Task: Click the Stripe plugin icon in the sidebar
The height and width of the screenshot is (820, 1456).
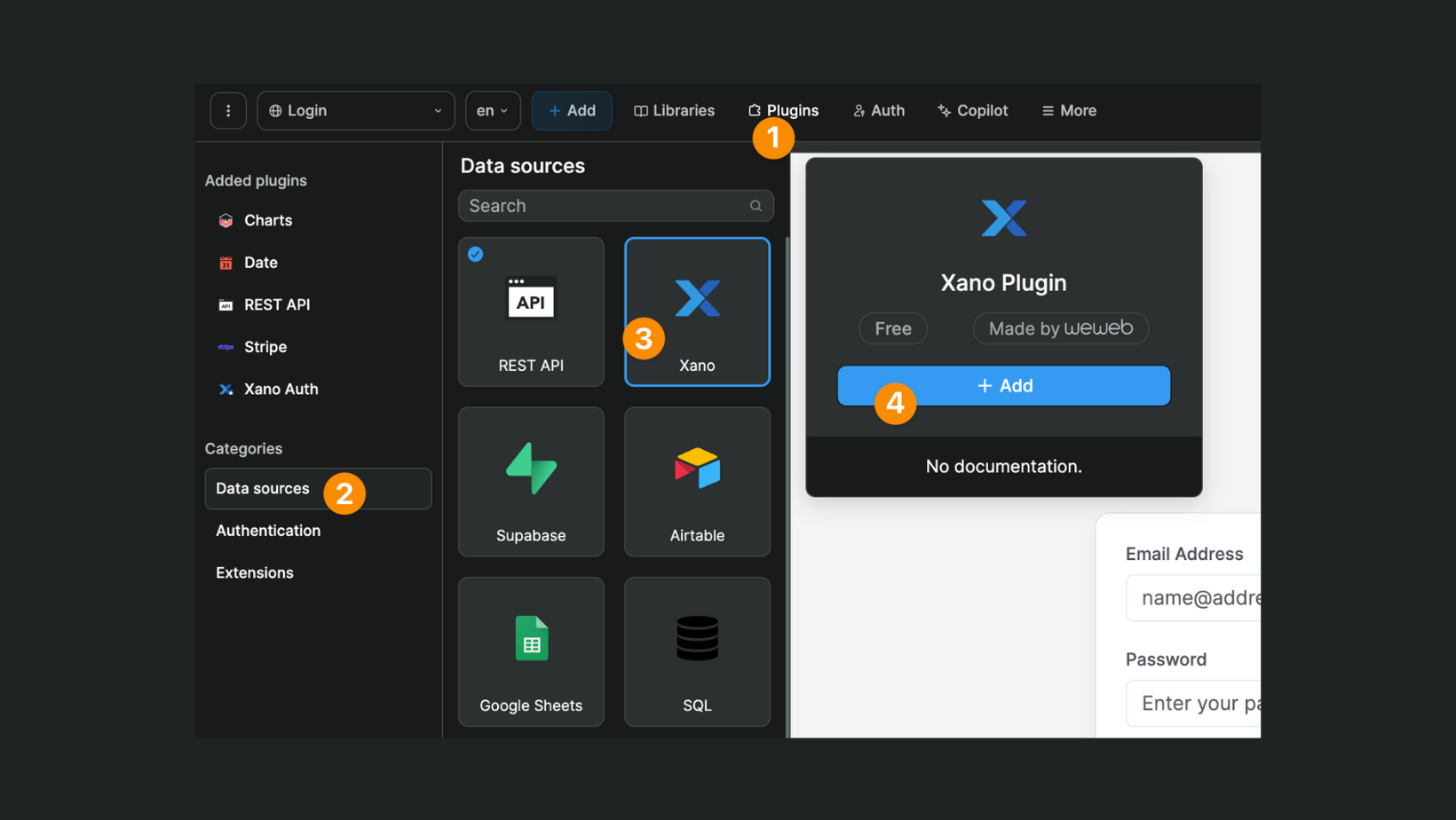Action: click(226, 346)
